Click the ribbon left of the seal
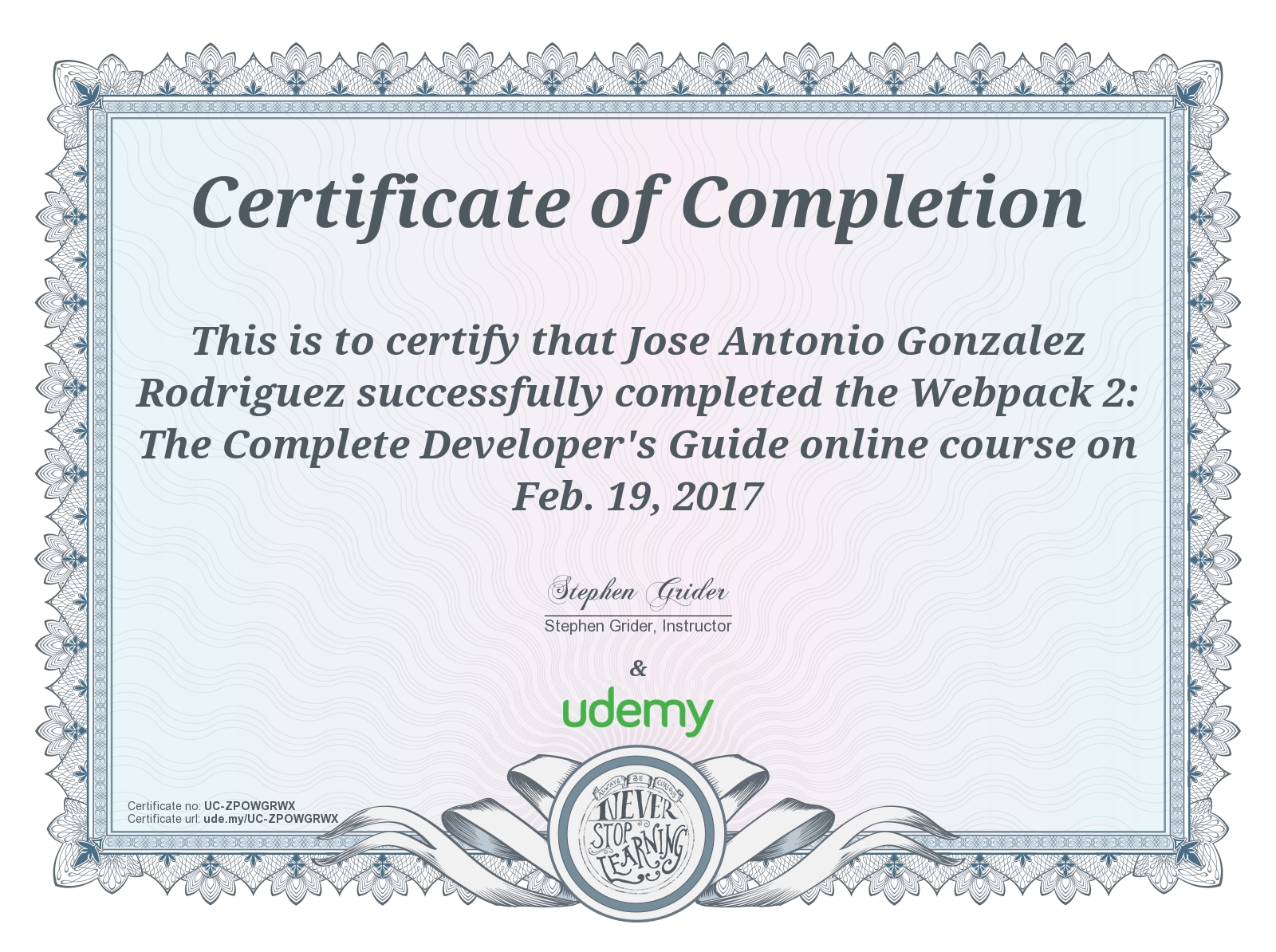Screen dimensions: 1276x952 (447, 829)
